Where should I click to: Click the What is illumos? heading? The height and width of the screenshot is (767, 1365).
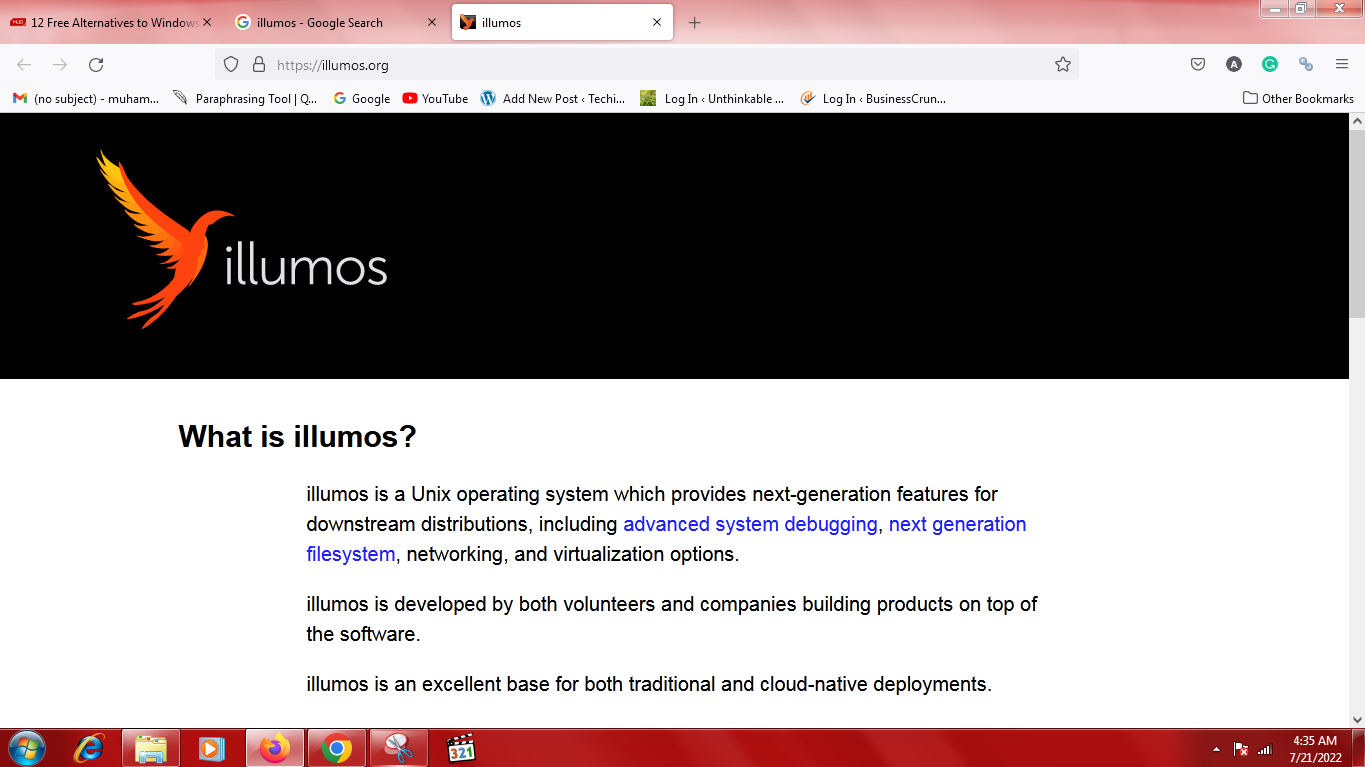click(297, 437)
